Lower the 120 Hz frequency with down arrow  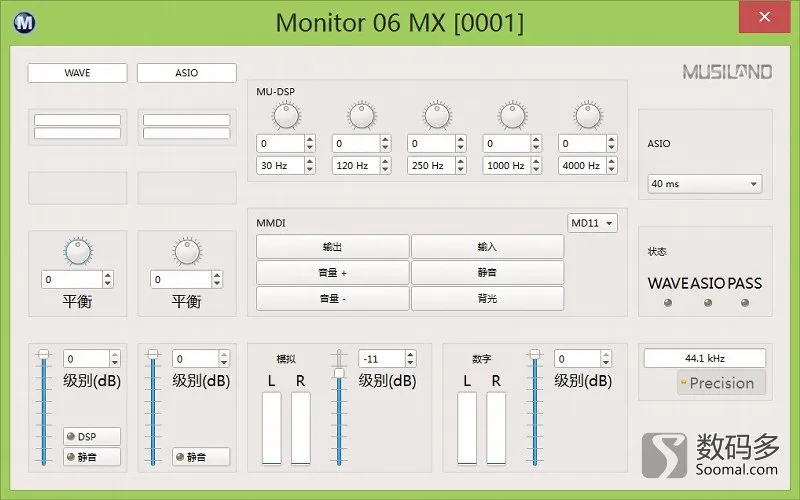[x=385, y=169]
